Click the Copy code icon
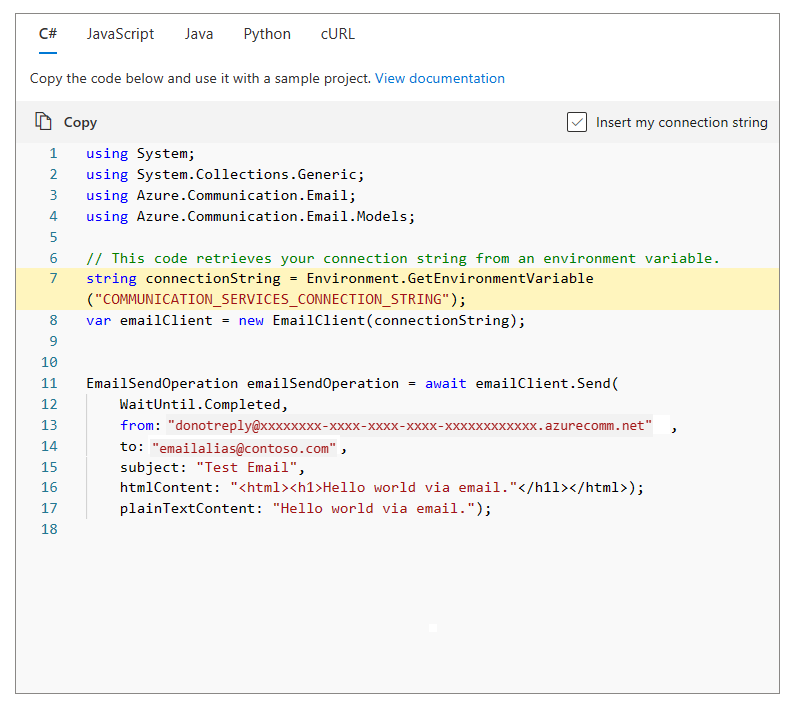Image resolution: width=798 pixels, height=706 pixels. pos(43,122)
